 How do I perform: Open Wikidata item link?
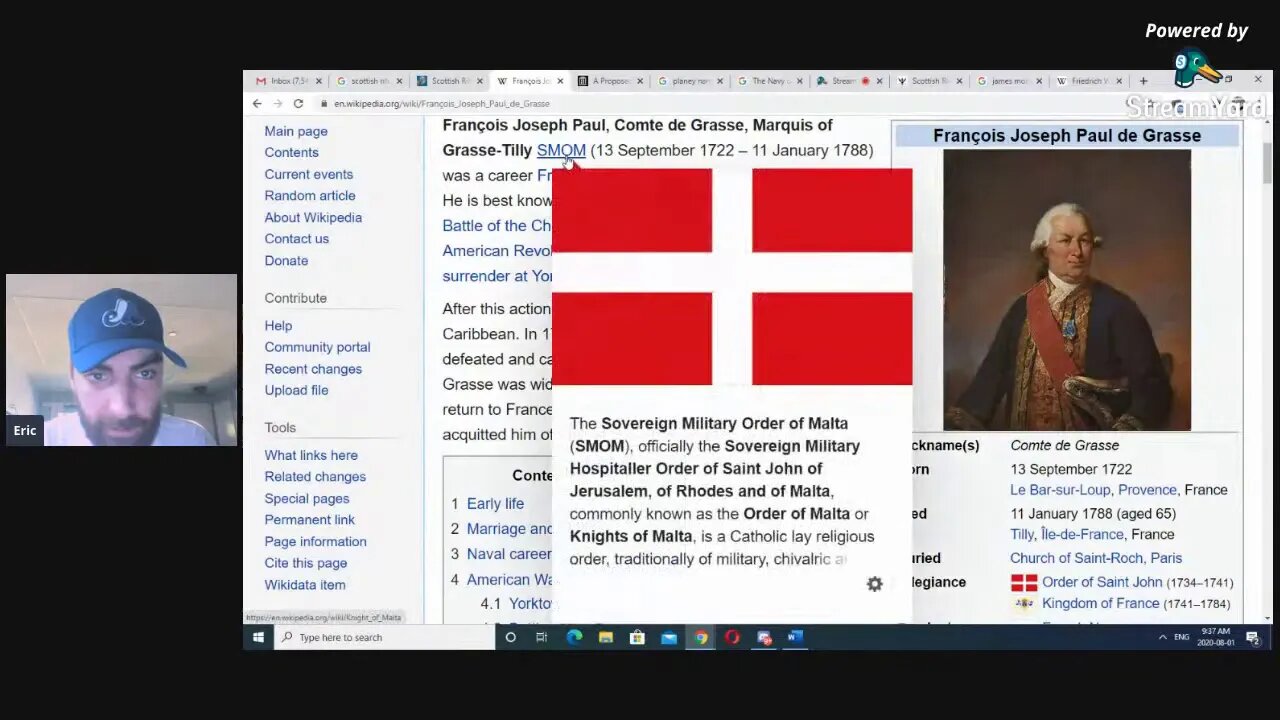tap(305, 585)
